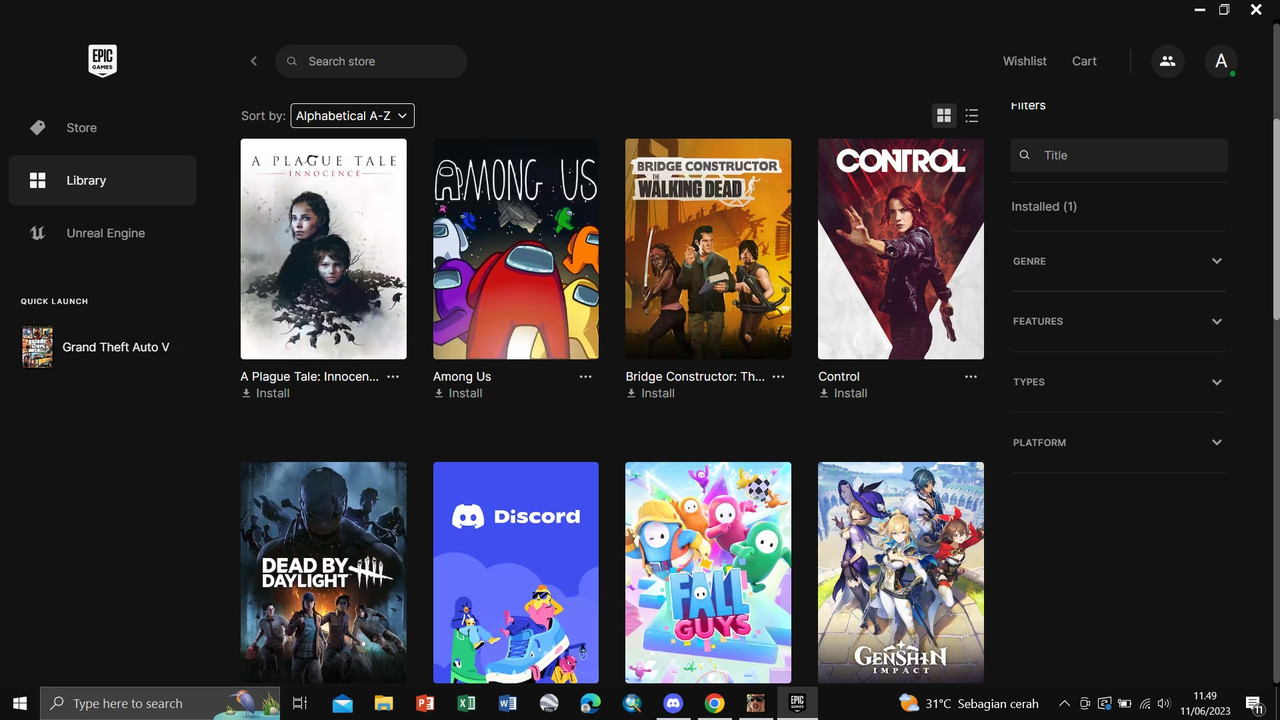
Task: Open the Windows notification center
Action: click(x=1254, y=703)
